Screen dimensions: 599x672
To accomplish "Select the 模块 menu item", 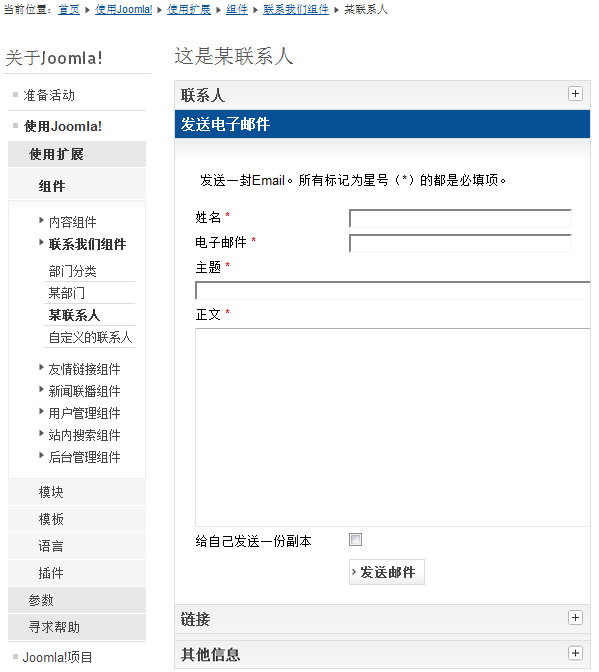I will click(x=77, y=492).
